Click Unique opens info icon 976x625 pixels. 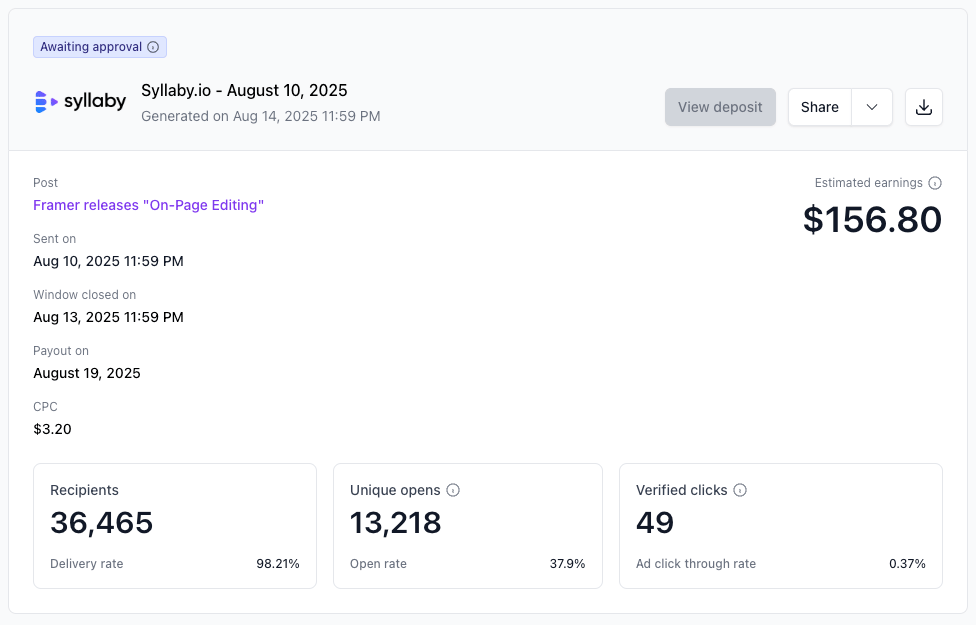pyautogui.click(x=453, y=491)
